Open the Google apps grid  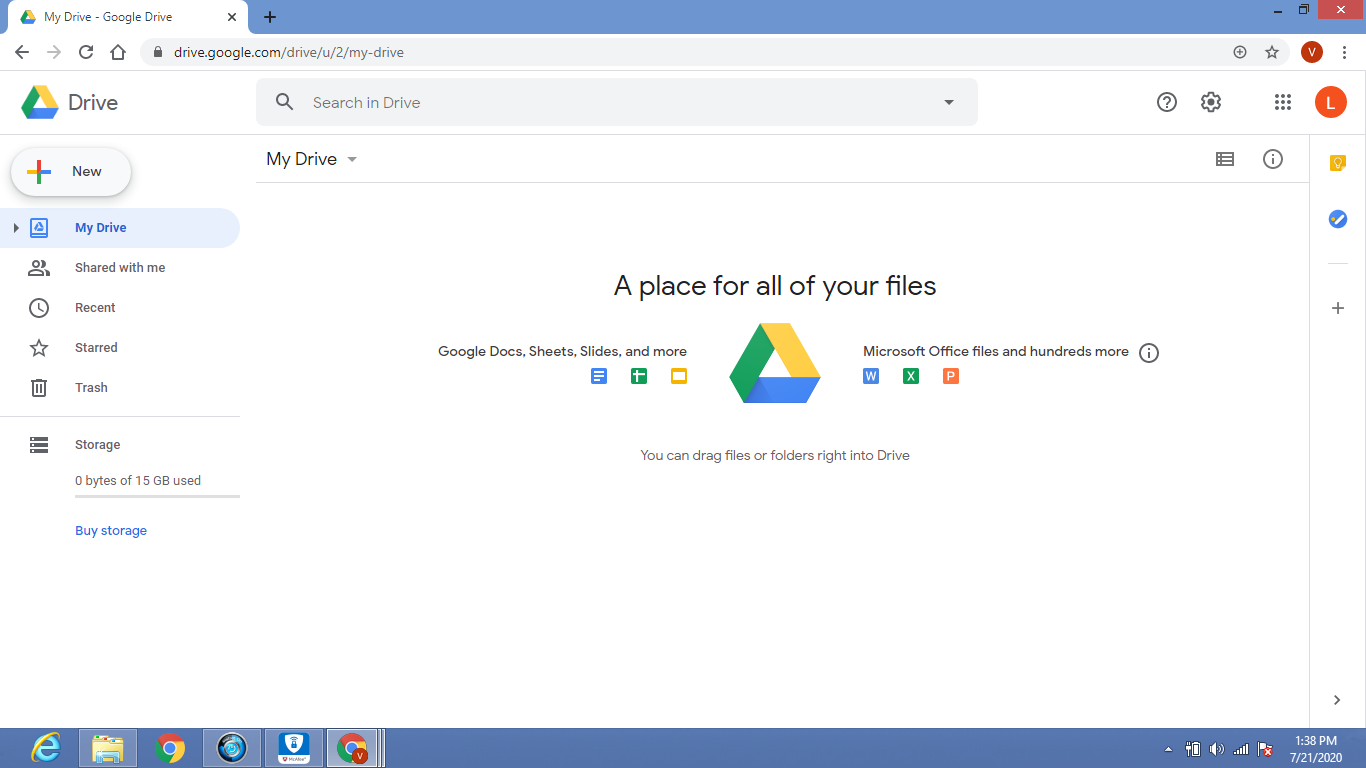click(1283, 102)
